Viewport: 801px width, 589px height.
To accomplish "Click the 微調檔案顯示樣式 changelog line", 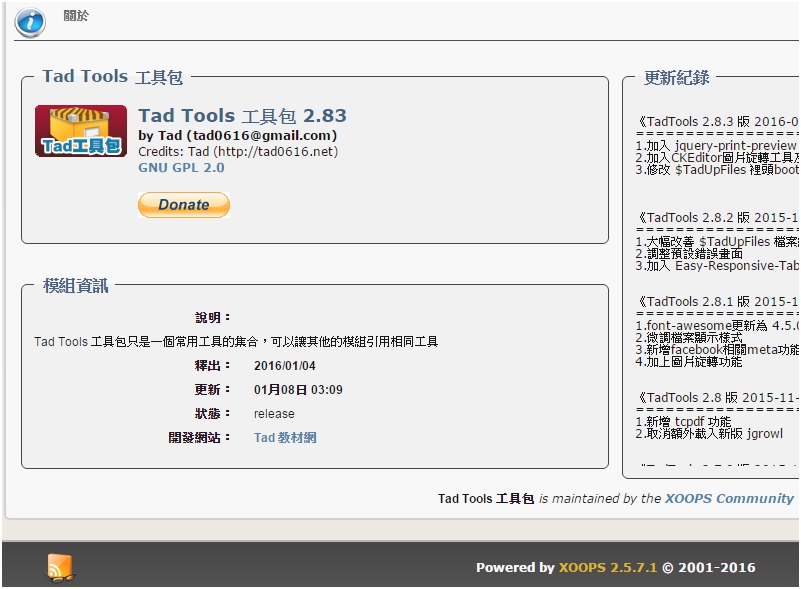I will pos(689,338).
